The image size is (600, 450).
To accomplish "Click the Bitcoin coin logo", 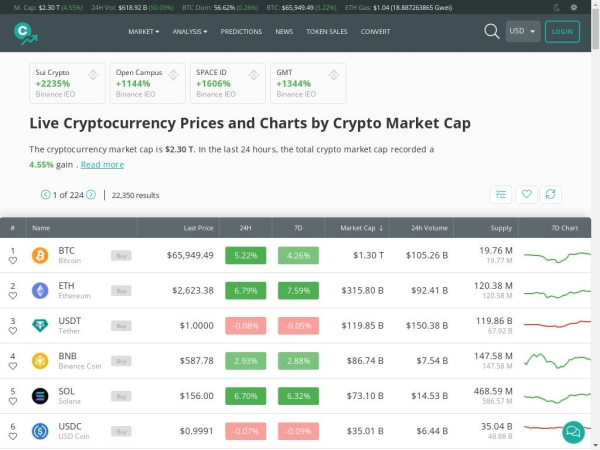I will point(40,255).
